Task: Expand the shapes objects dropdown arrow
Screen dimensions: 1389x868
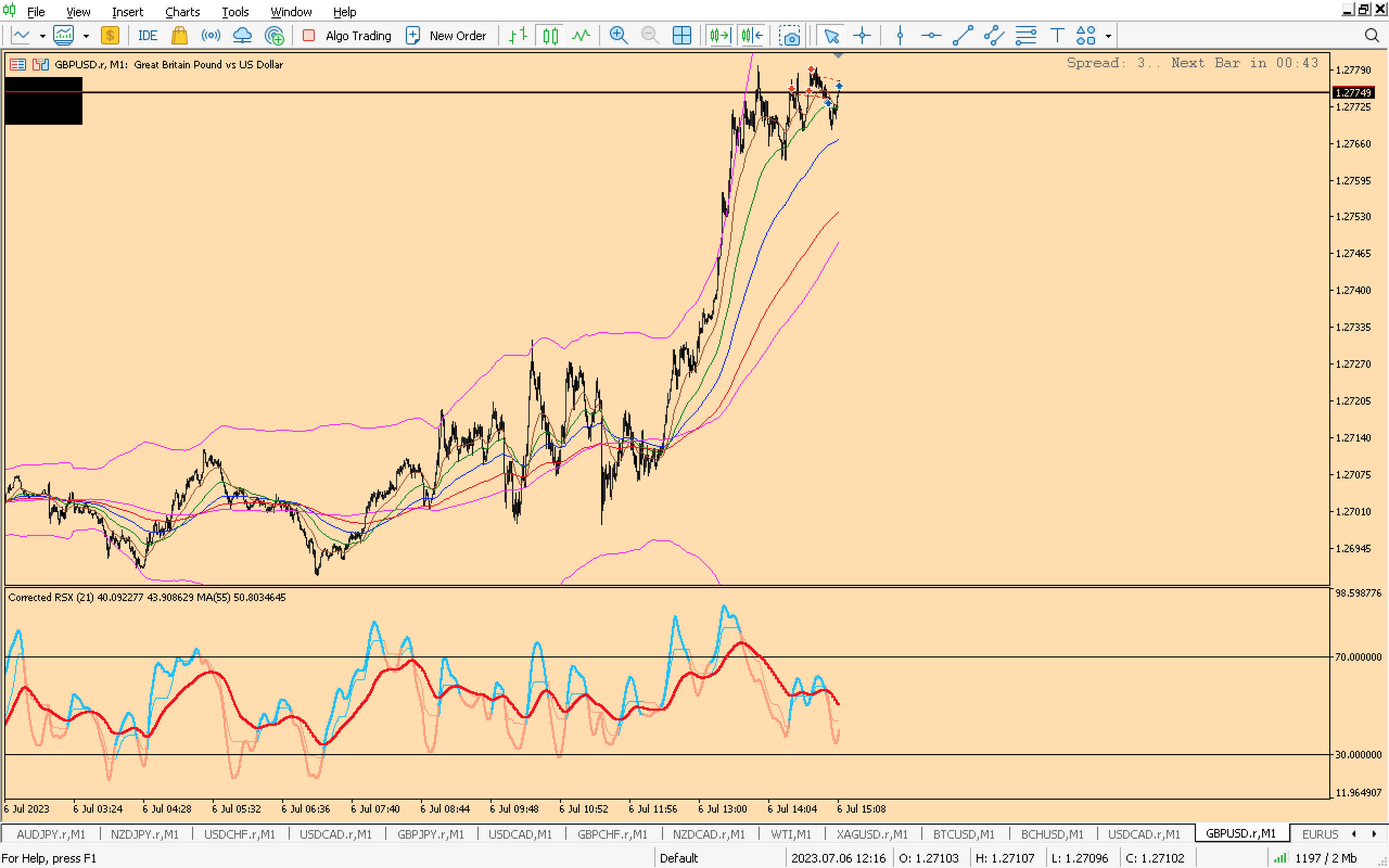Action: (x=1108, y=36)
